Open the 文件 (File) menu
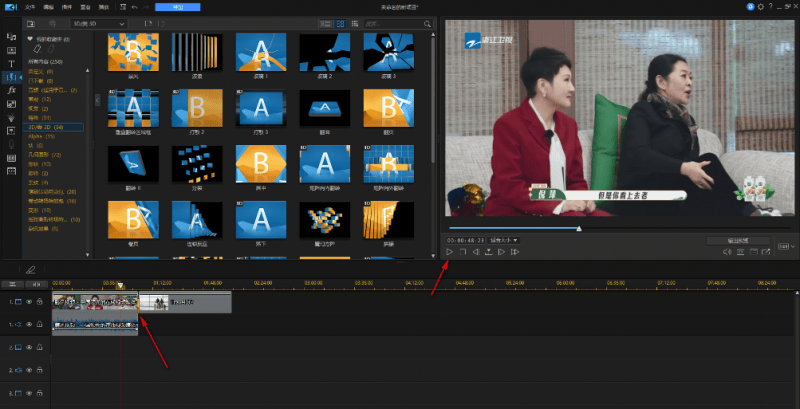 (x=32, y=7)
